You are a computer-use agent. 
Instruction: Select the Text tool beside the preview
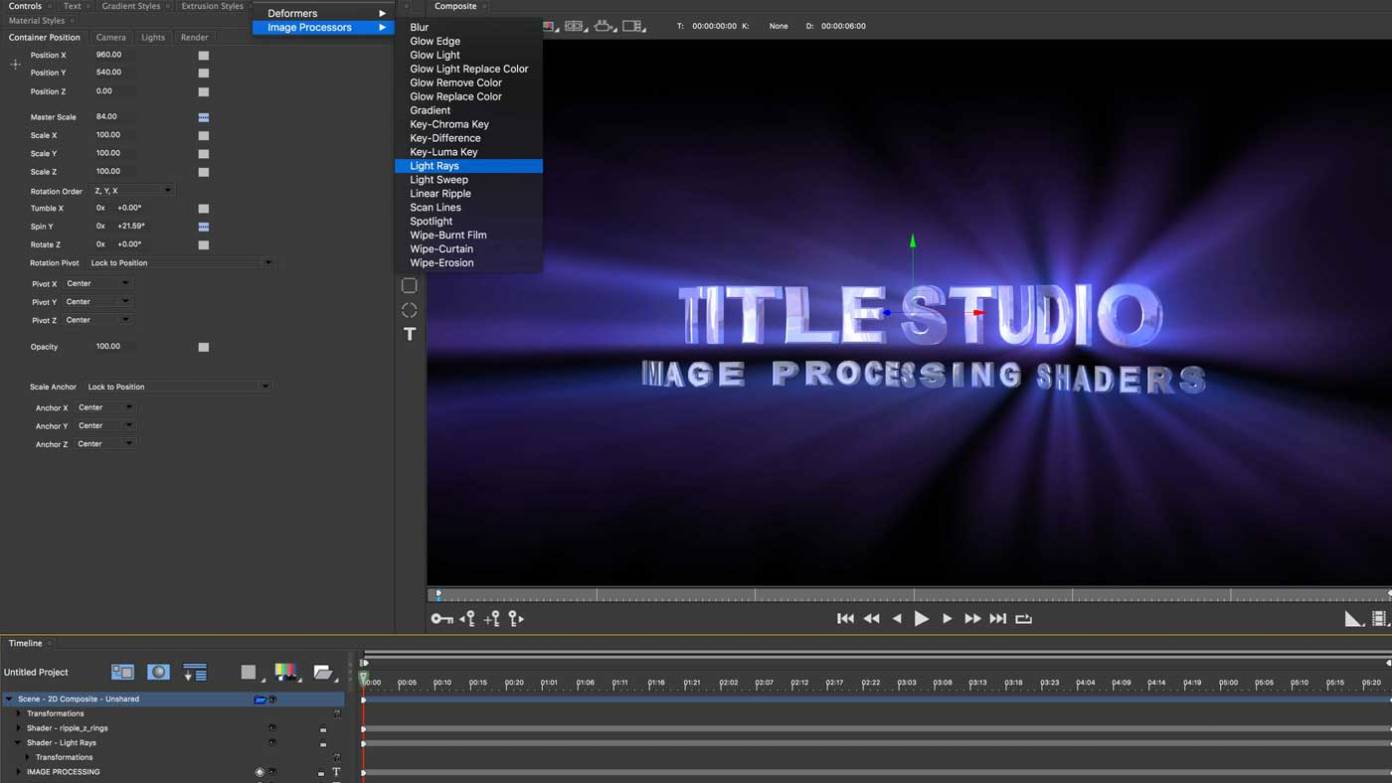409,334
